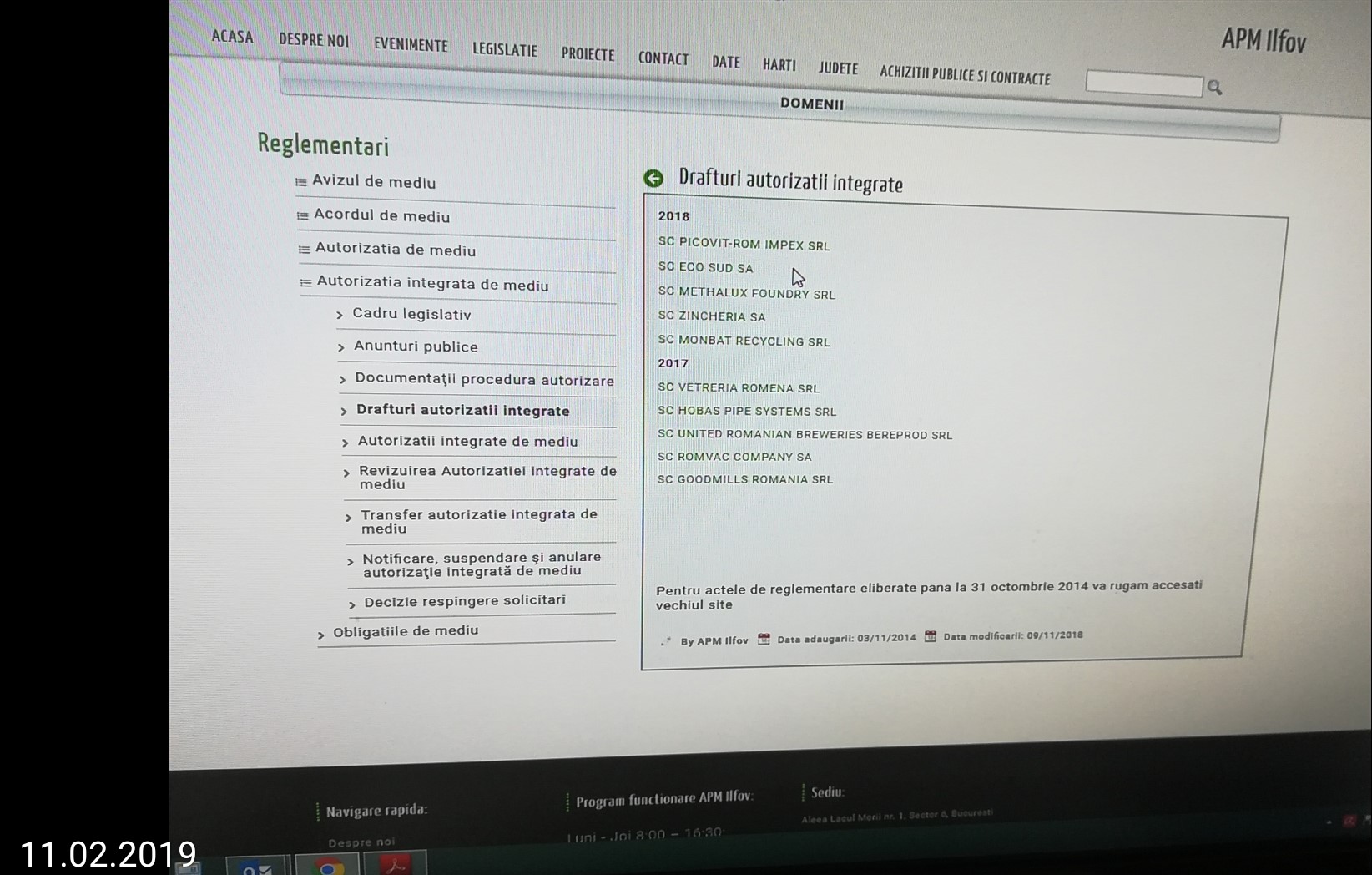
Task: Open Avizul de mediu section
Action: click(374, 181)
